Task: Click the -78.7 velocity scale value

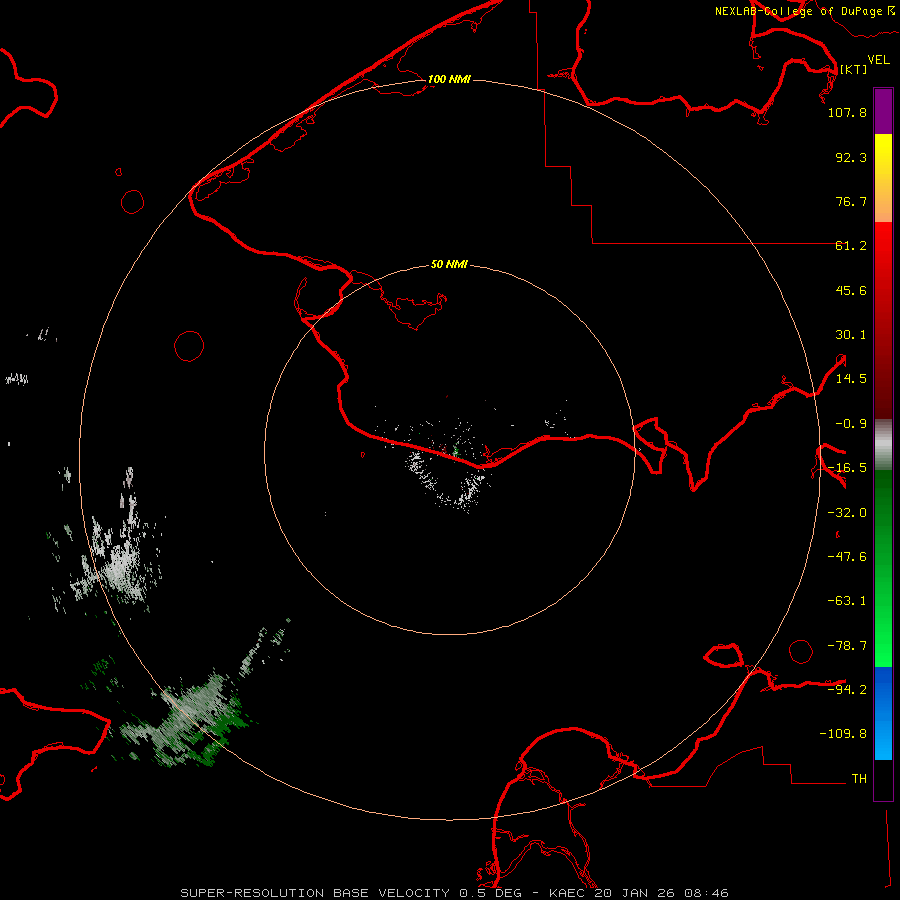Action: [847, 646]
